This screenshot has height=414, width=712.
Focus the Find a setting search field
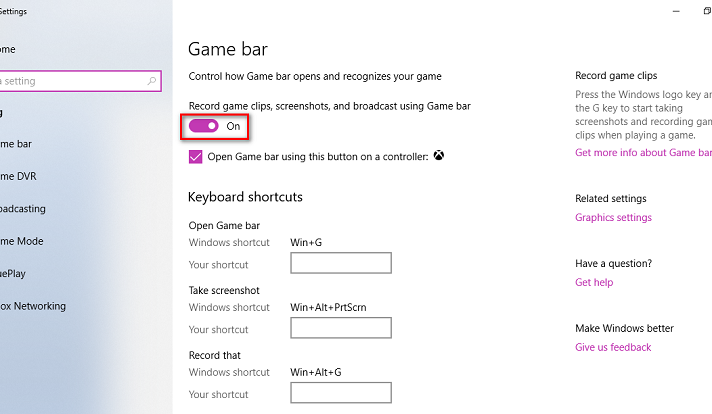click(x=79, y=81)
